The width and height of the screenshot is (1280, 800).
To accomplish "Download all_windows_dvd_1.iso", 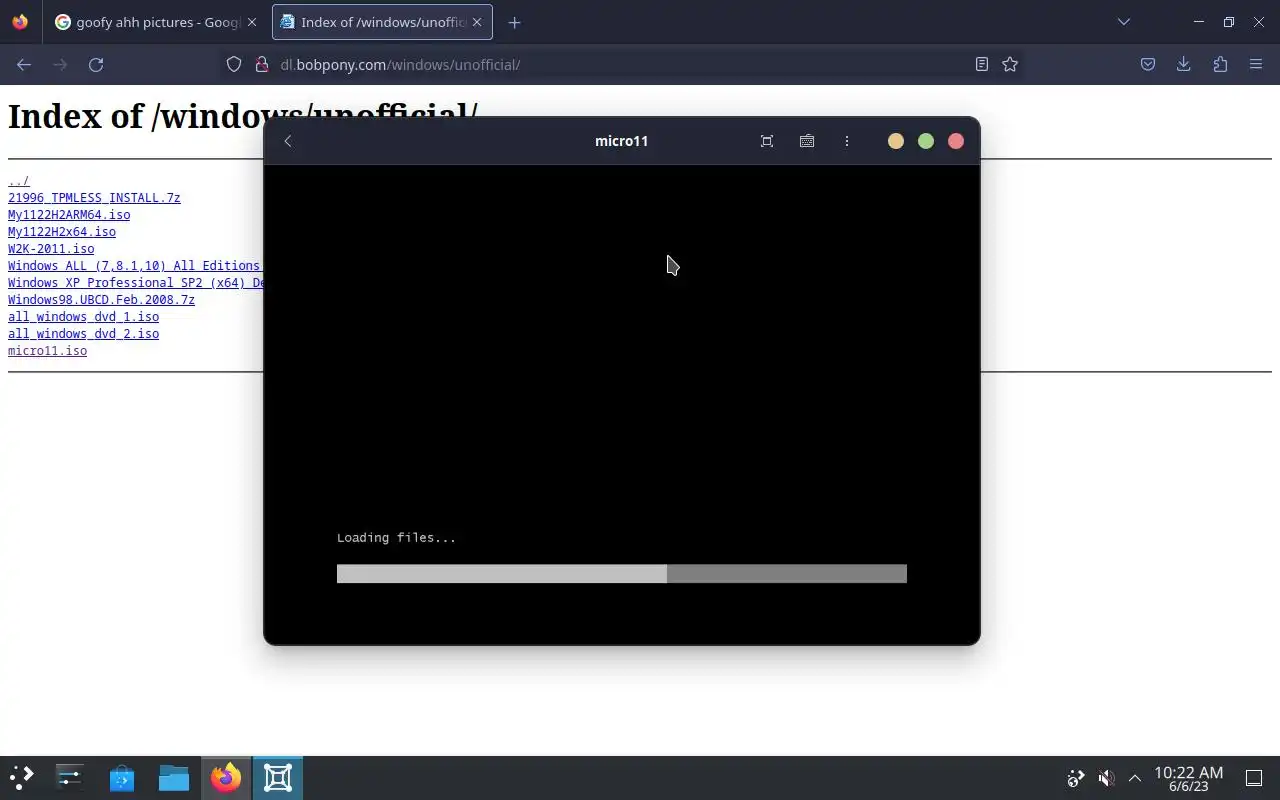I will tap(83, 317).
